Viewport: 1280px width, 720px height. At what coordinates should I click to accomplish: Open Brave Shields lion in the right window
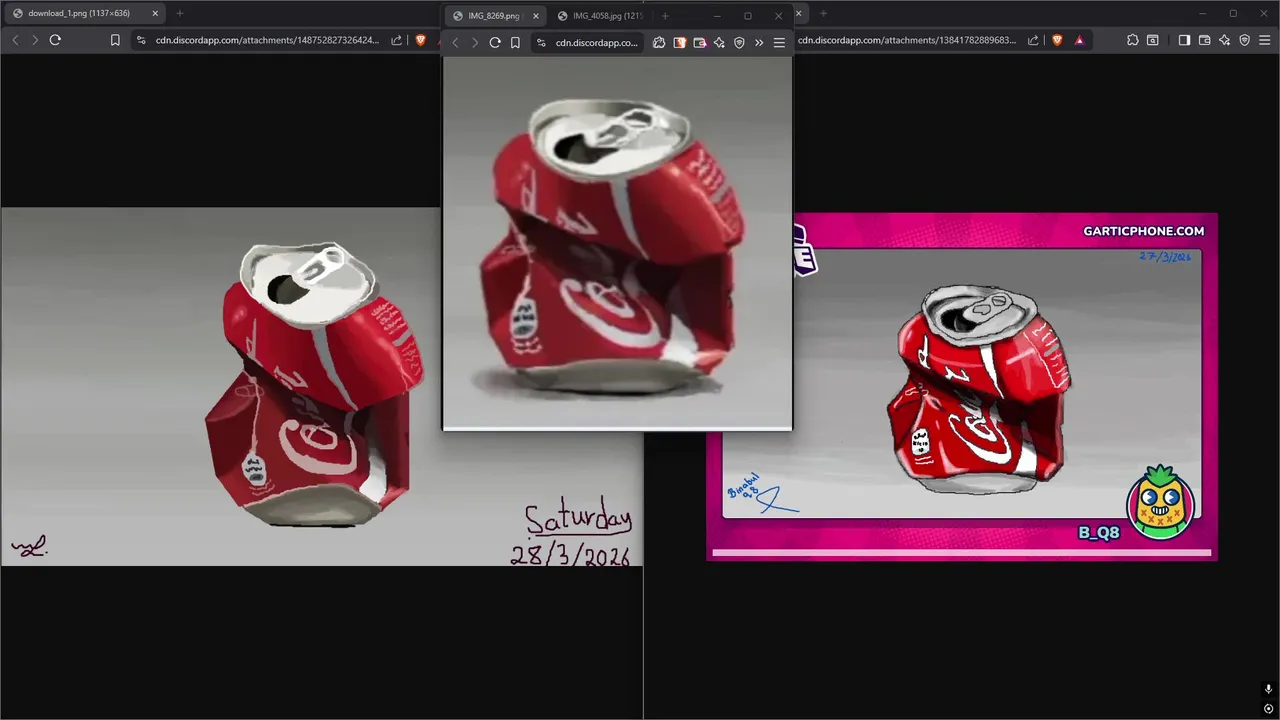1058,40
